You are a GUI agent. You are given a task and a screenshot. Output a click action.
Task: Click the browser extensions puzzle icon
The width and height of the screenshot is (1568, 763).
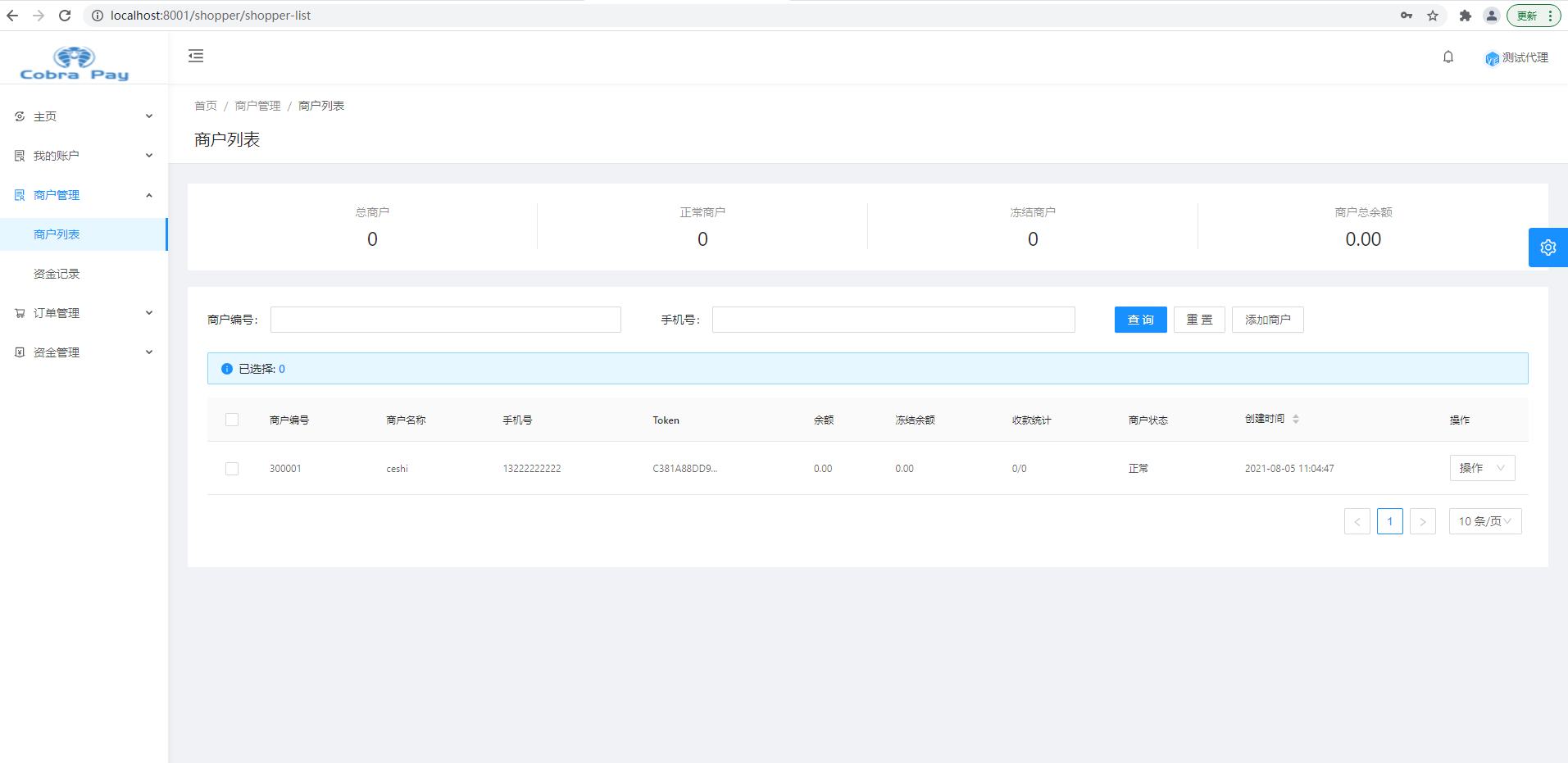pos(1466,16)
